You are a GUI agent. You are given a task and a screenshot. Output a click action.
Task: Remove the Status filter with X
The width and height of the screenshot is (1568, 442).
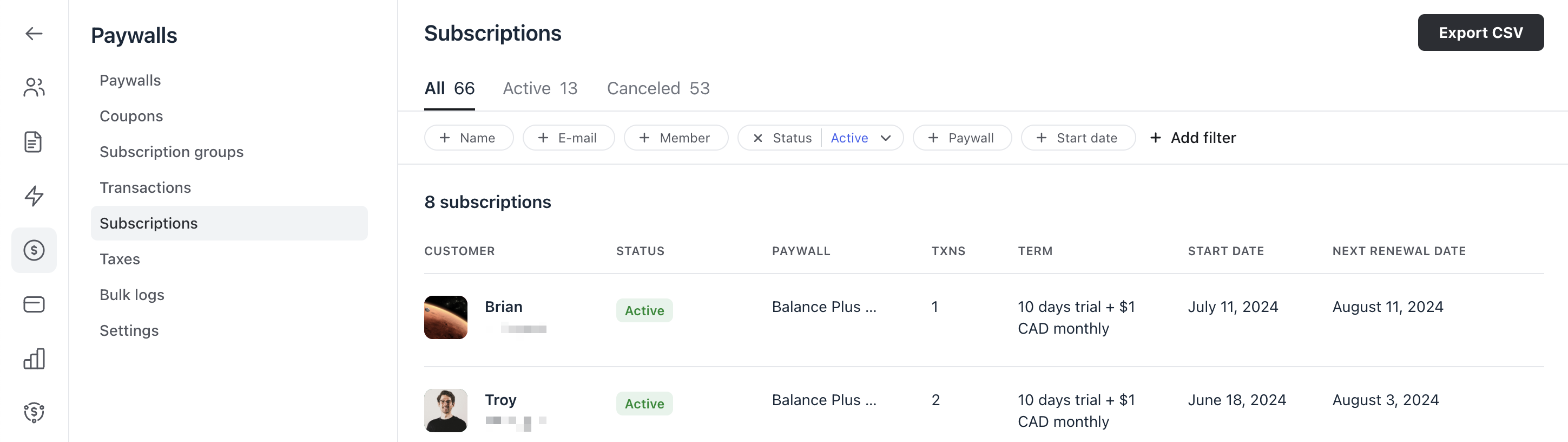click(757, 138)
